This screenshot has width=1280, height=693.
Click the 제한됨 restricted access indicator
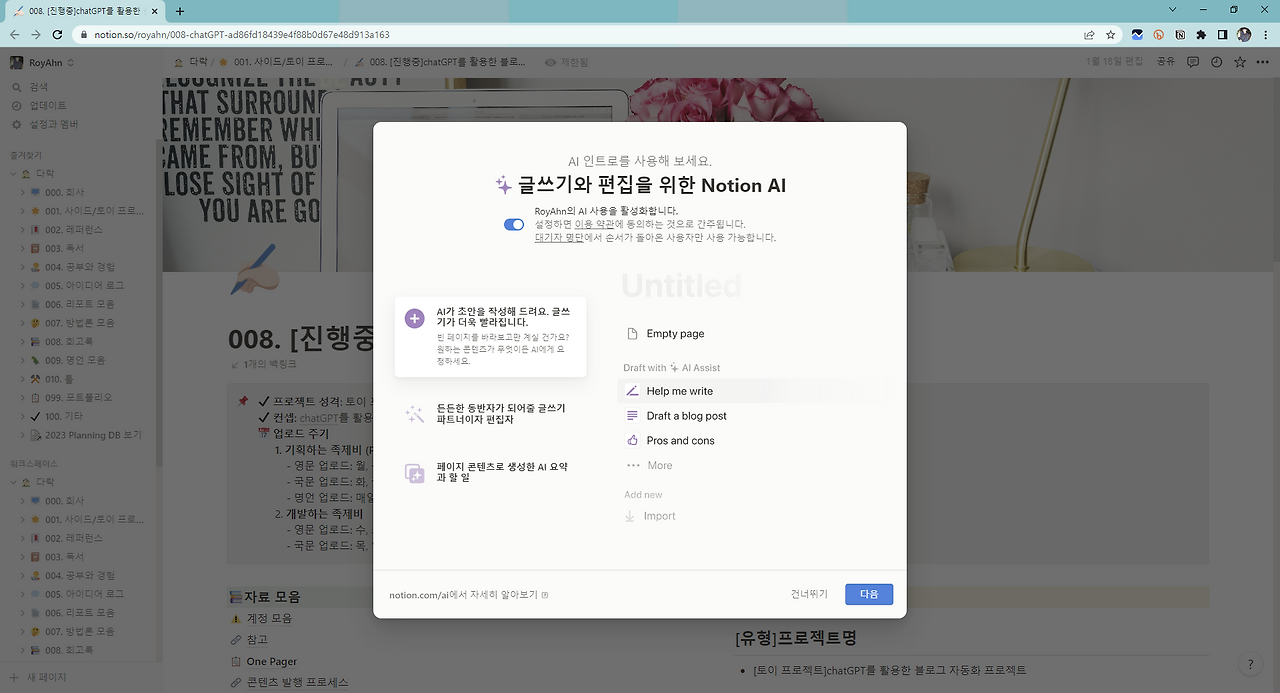567,62
